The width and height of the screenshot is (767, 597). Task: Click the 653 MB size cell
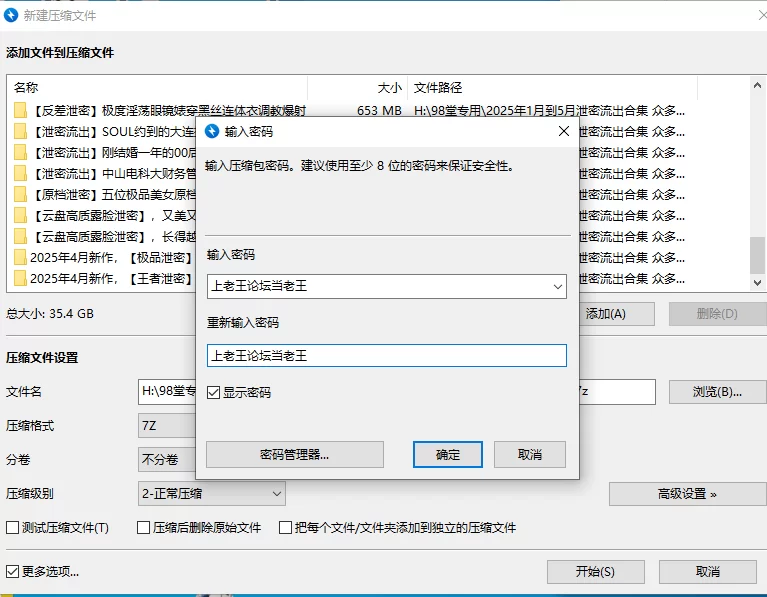coord(379,111)
